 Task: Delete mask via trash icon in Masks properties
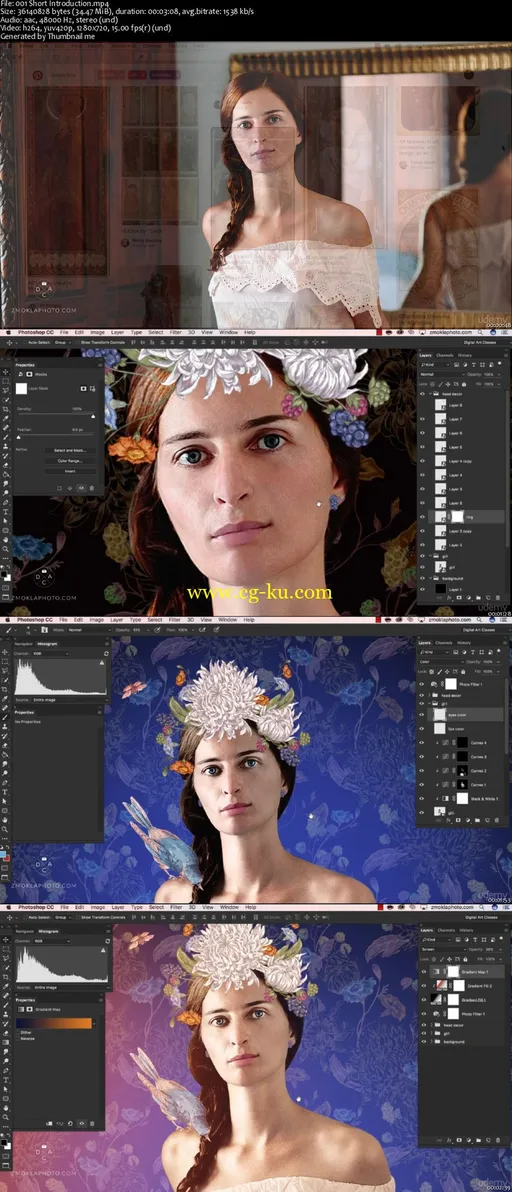click(91, 488)
